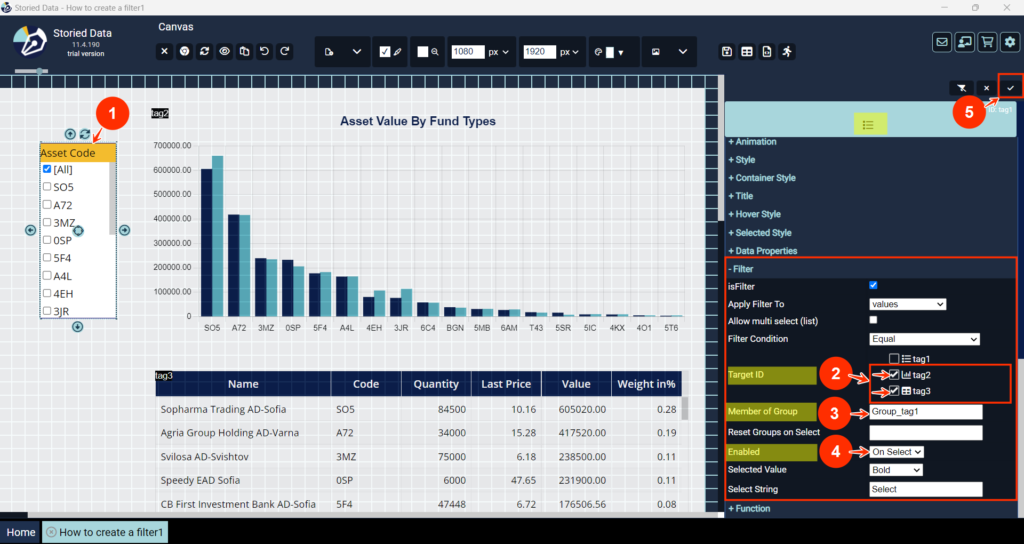Click the running man run icon
This screenshot has width=1024, height=544.
[x=786, y=52]
